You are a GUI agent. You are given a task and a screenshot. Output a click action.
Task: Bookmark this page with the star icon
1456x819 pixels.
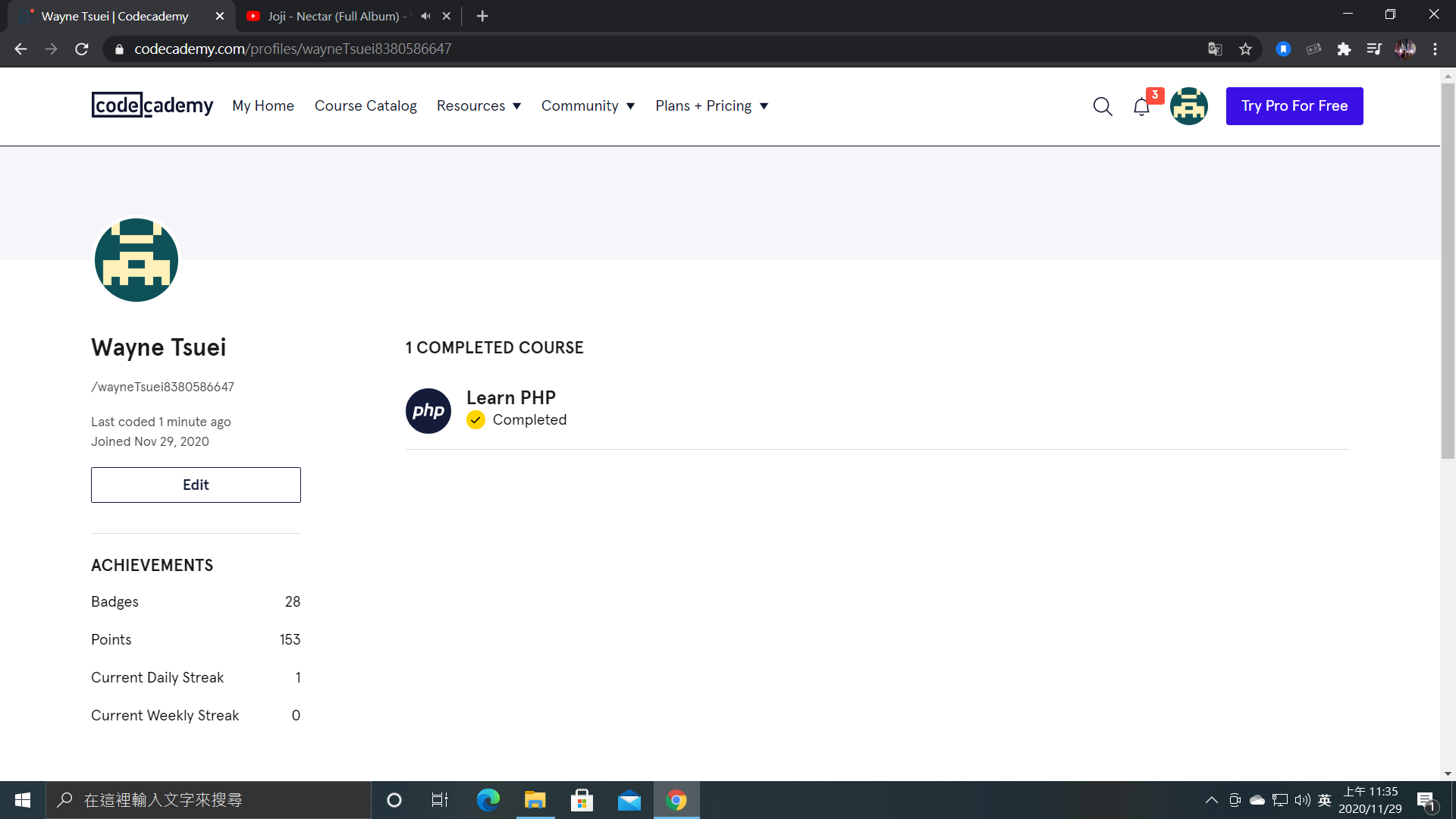(x=1245, y=49)
